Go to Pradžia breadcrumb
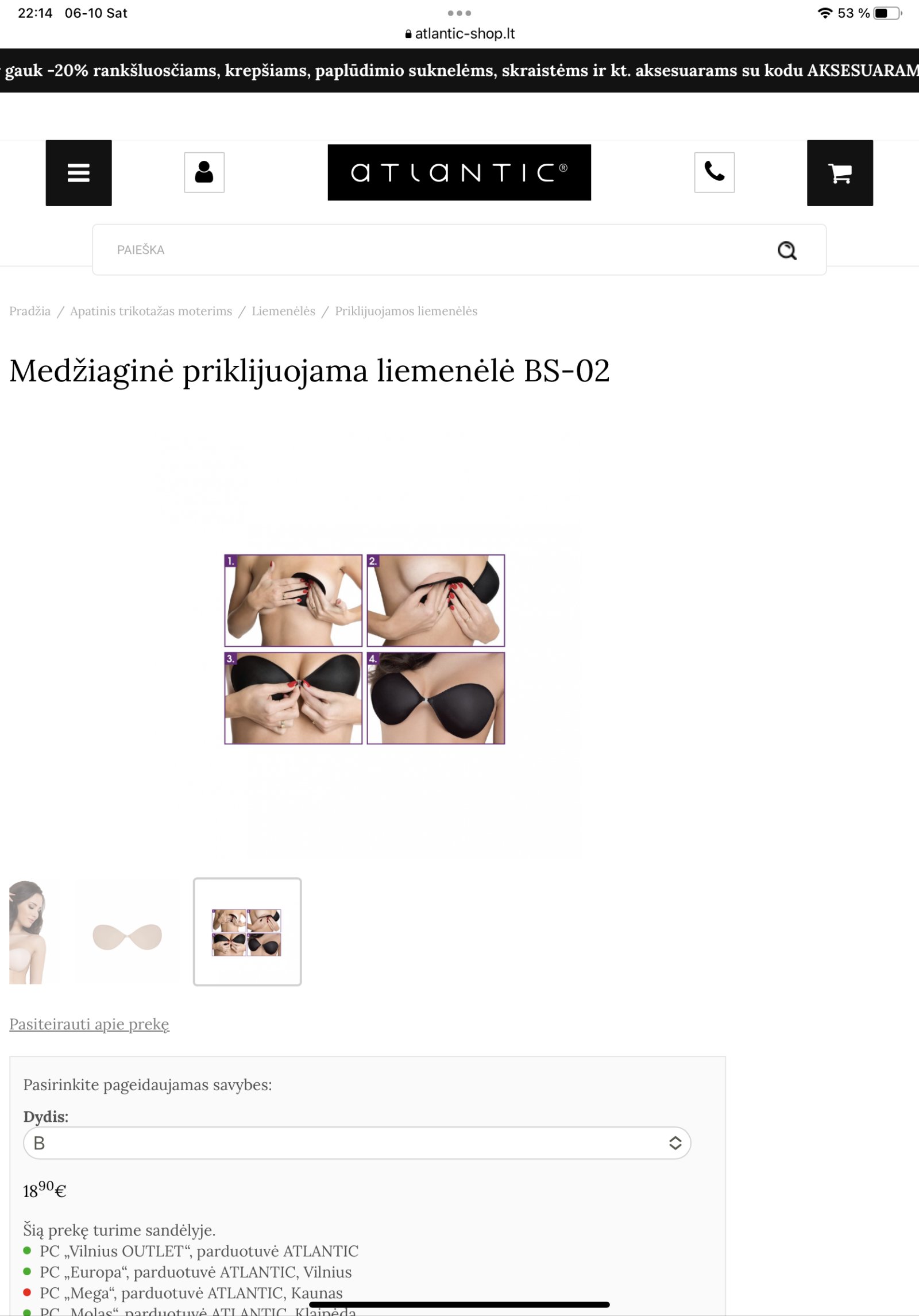Image resolution: width=919 pixels, height=1316 pixels. tap(30, 311)
